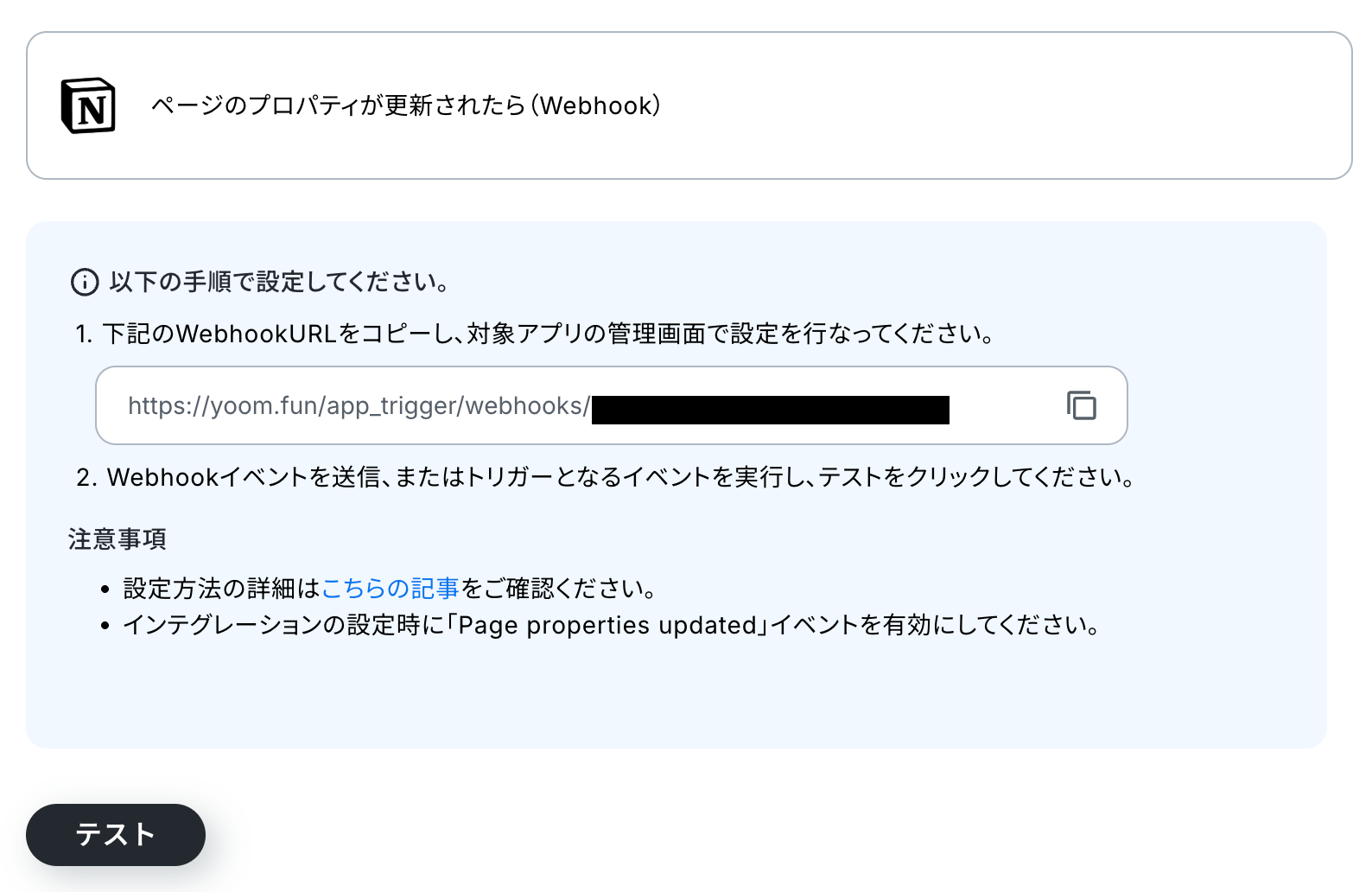
Task: Run the テスト button
Action: pos(116,835)
